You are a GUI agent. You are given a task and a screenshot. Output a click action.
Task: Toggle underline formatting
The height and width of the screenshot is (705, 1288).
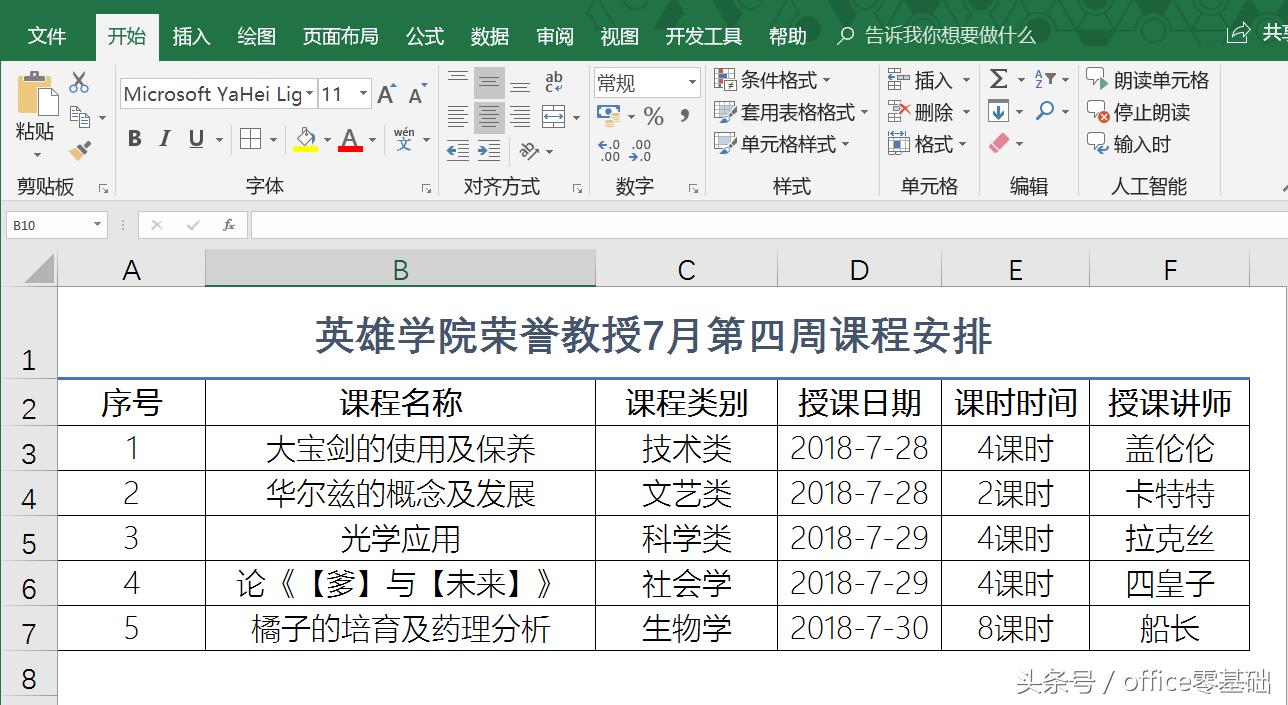[194, 139]
